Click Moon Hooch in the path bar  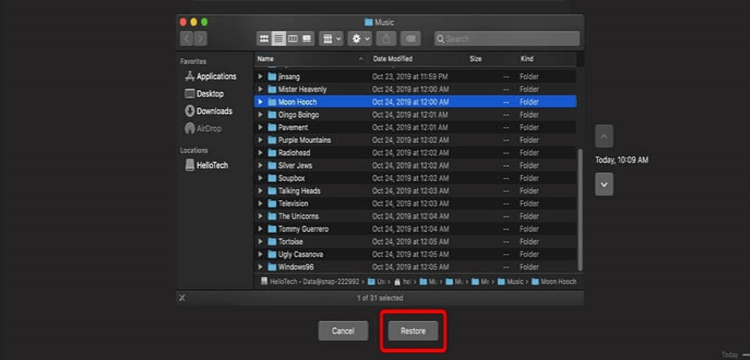(554, 282)
